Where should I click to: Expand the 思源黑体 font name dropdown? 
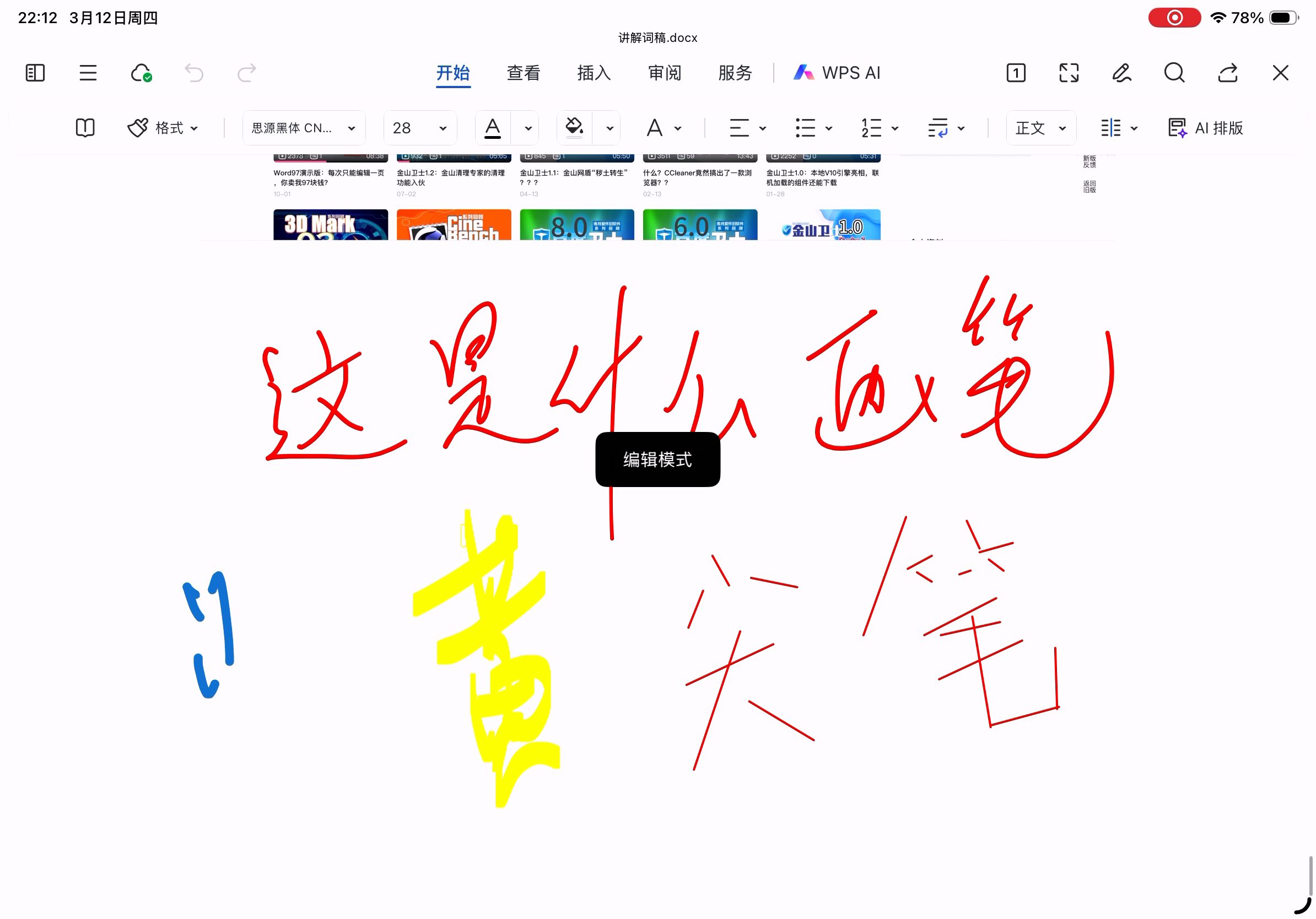point(304,128)
